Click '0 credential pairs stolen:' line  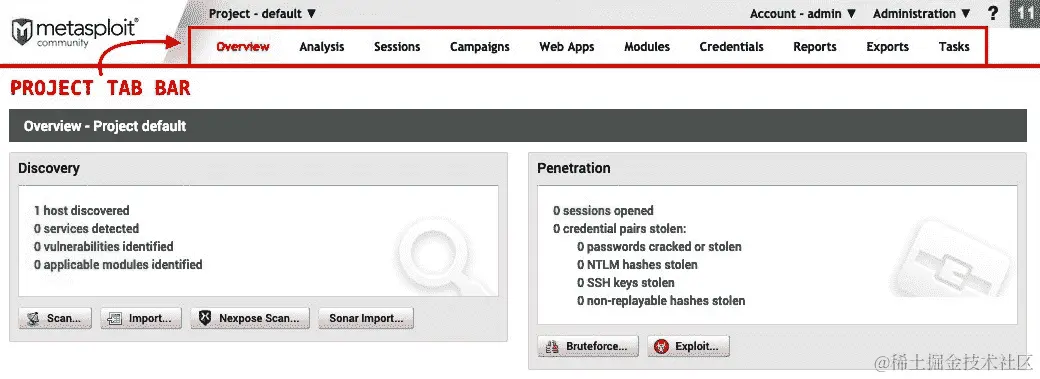coord(619,228)
